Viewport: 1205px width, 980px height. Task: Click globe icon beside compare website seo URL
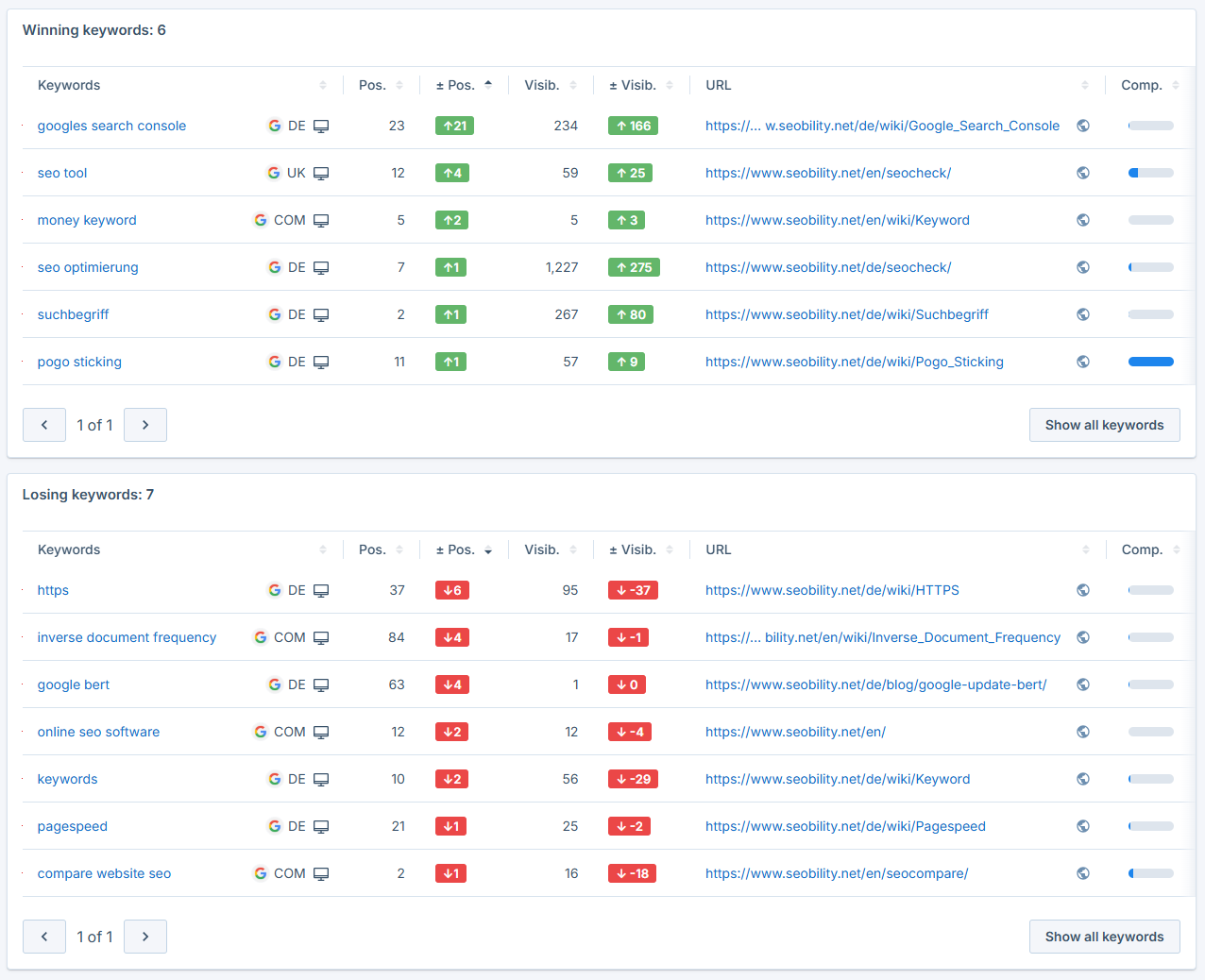coord(1083,873)
